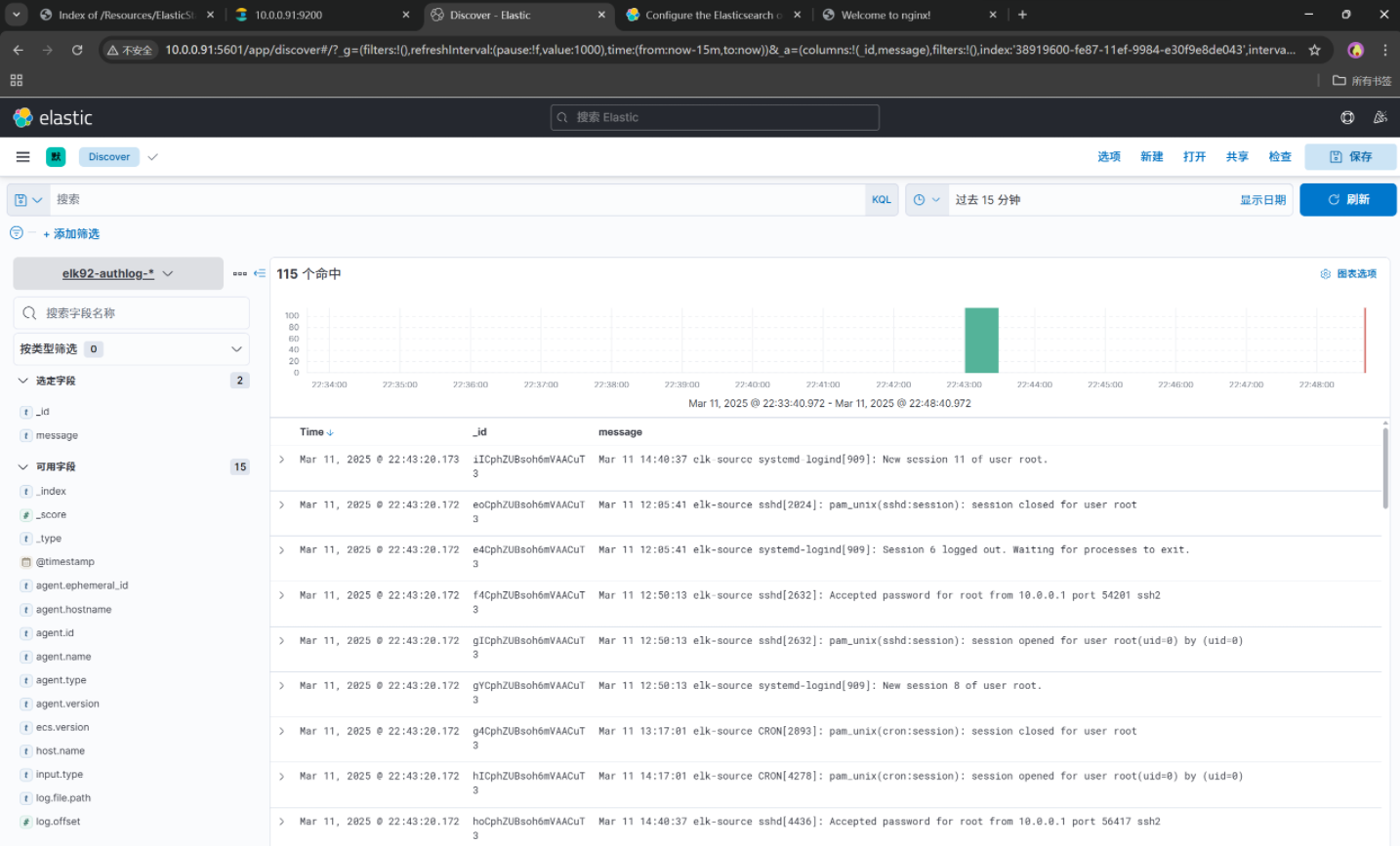Click 新建 to create new search

(1152, 157)
